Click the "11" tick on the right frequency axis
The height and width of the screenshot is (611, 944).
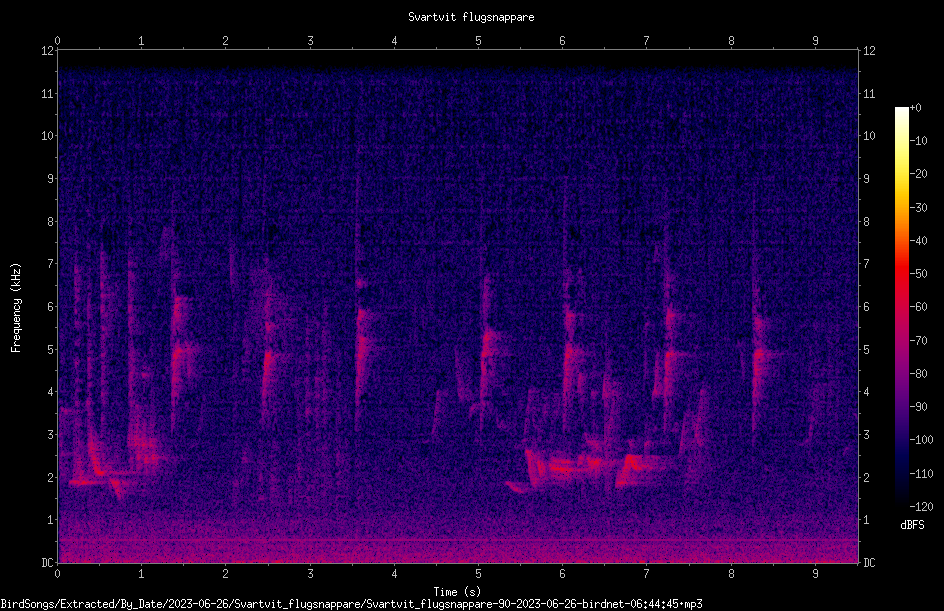(x=869, y=93)
